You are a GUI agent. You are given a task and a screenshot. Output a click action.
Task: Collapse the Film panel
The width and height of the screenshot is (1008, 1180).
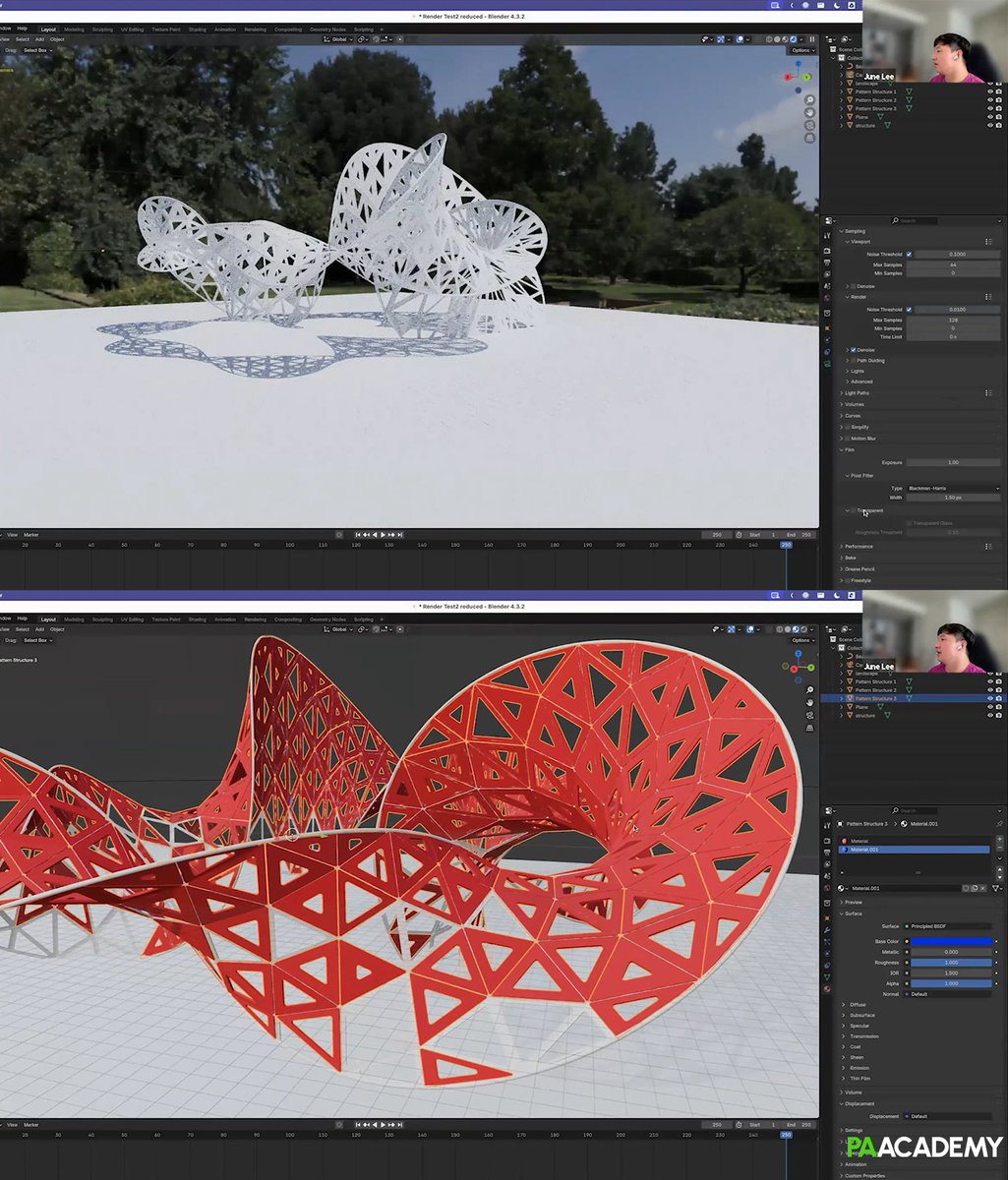(849, 450)
